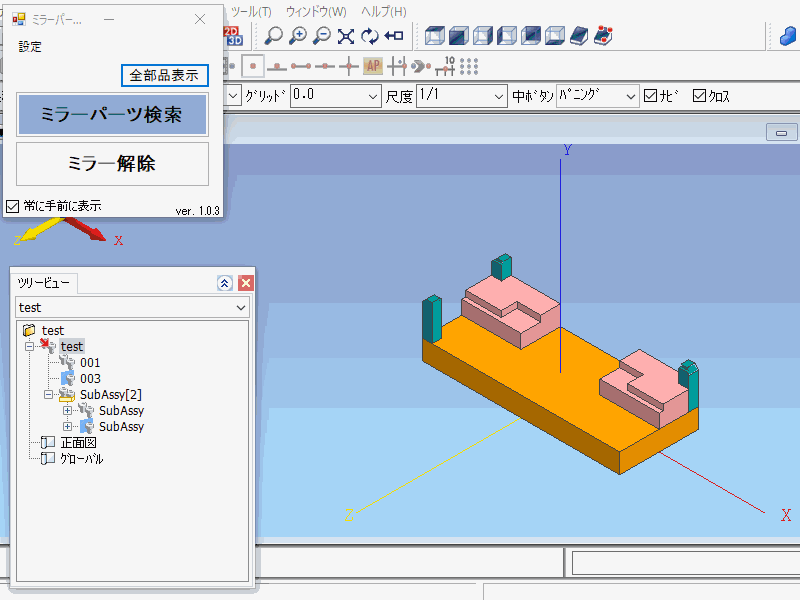
Task: Toggle the 2D/3D mode icon
Action: tap(234, 36)
